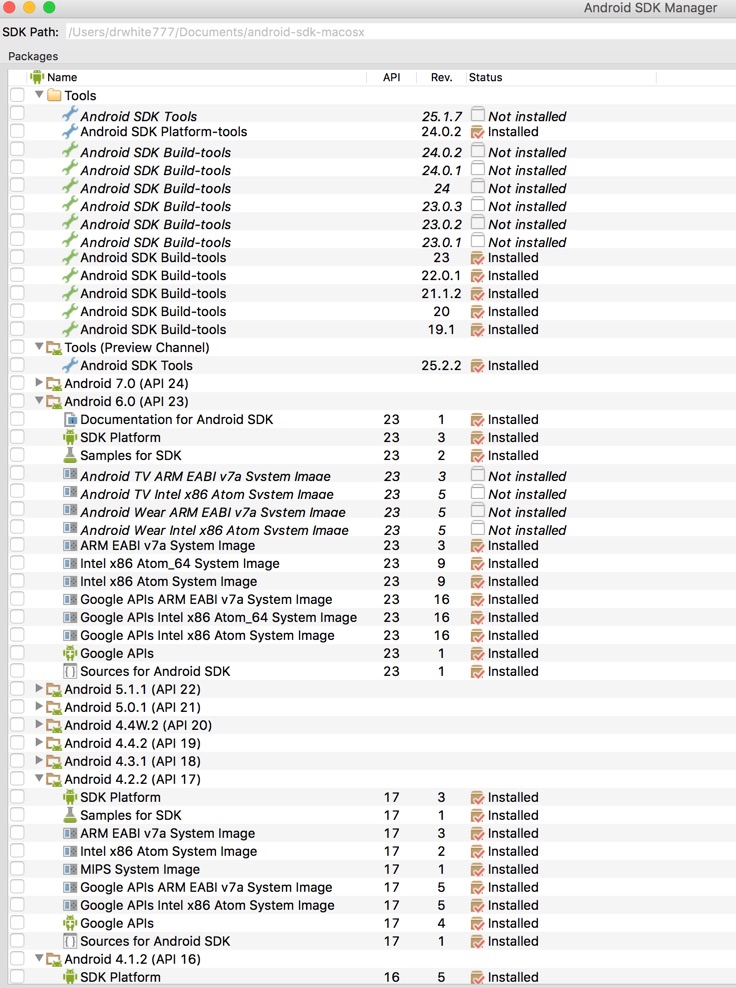Click the API 16 SDK Platform android icon
The width and height of the screenshot is (736, 988).
(x=70, y=977)
